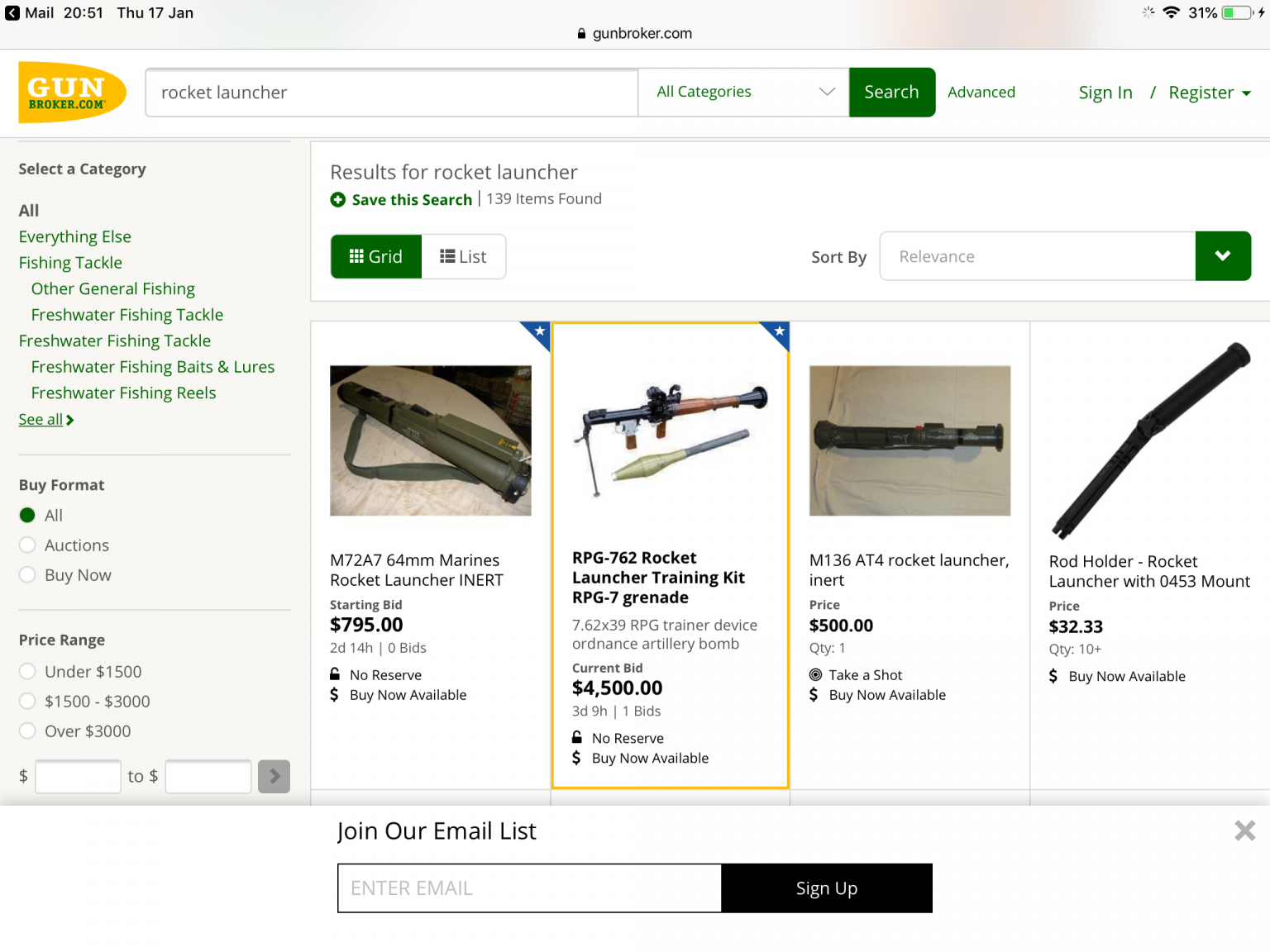The width and height of the screenshot is (1270, 952).
Task: Open the Rod Holder product photo
Action: click(1150, 440)
